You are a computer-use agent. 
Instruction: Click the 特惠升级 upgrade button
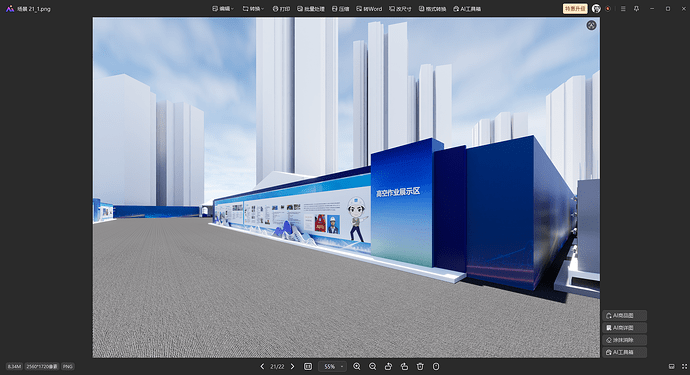coord(575,8)
